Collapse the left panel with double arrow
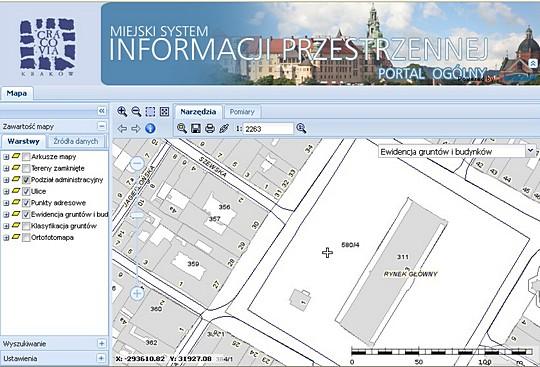 101,111
